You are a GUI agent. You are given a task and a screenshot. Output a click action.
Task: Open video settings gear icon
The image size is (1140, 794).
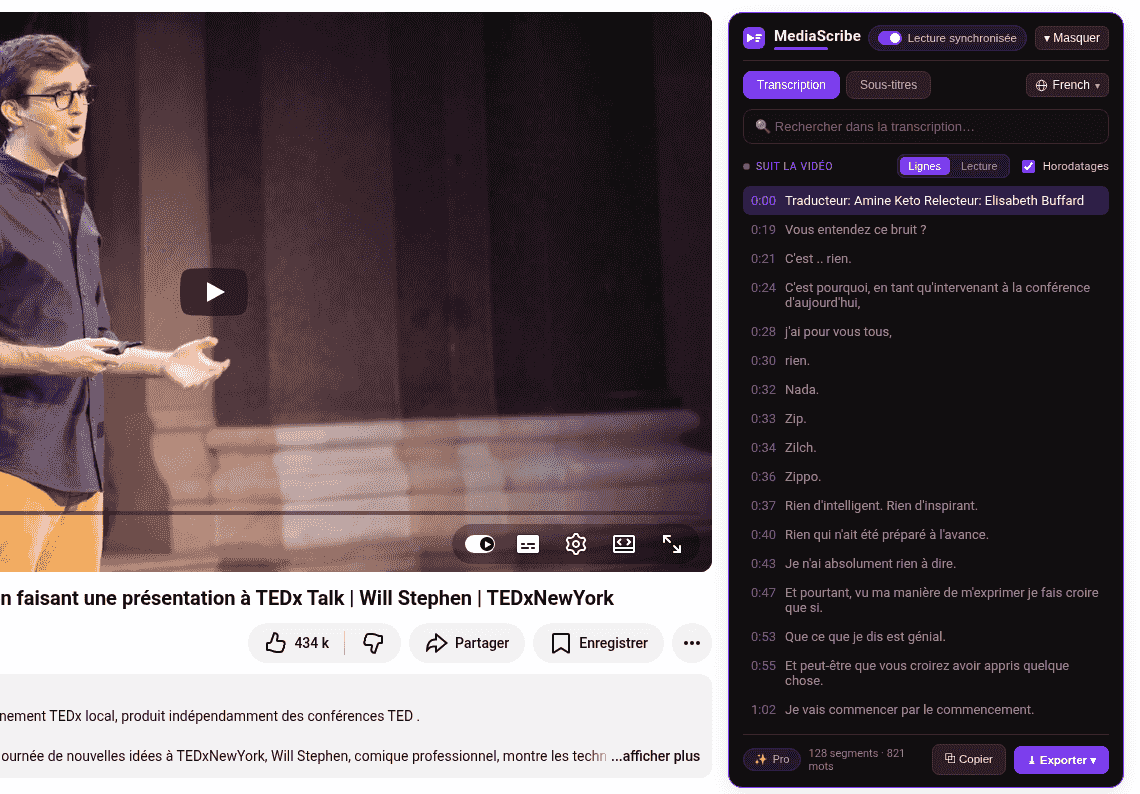(x=576, y=544)
